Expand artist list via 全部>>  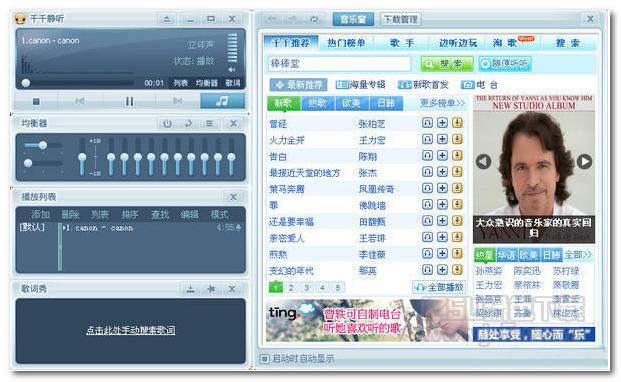(x=577, y=255)
